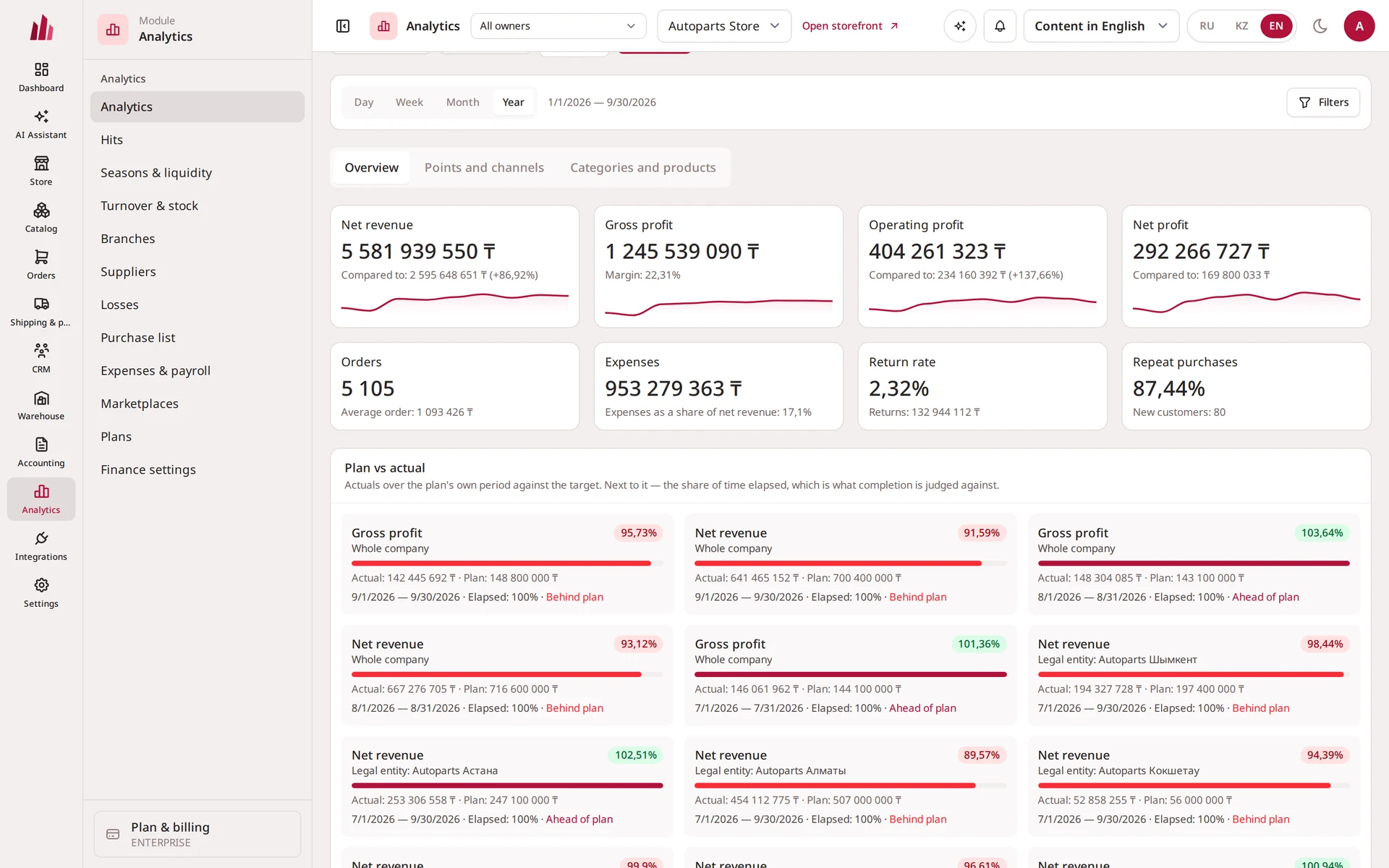Click the user avatar A
1389x868 pixels.
coord(1359,26)
